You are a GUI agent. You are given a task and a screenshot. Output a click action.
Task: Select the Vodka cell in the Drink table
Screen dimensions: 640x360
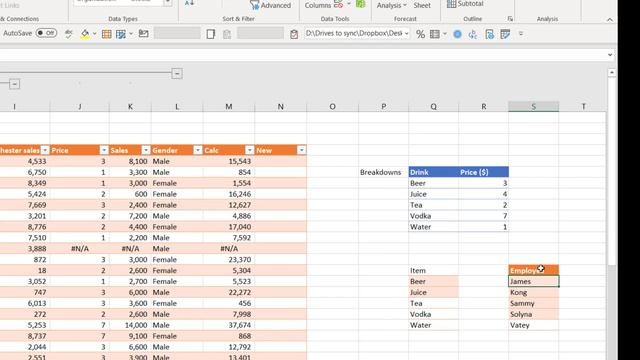coord(433,216)
